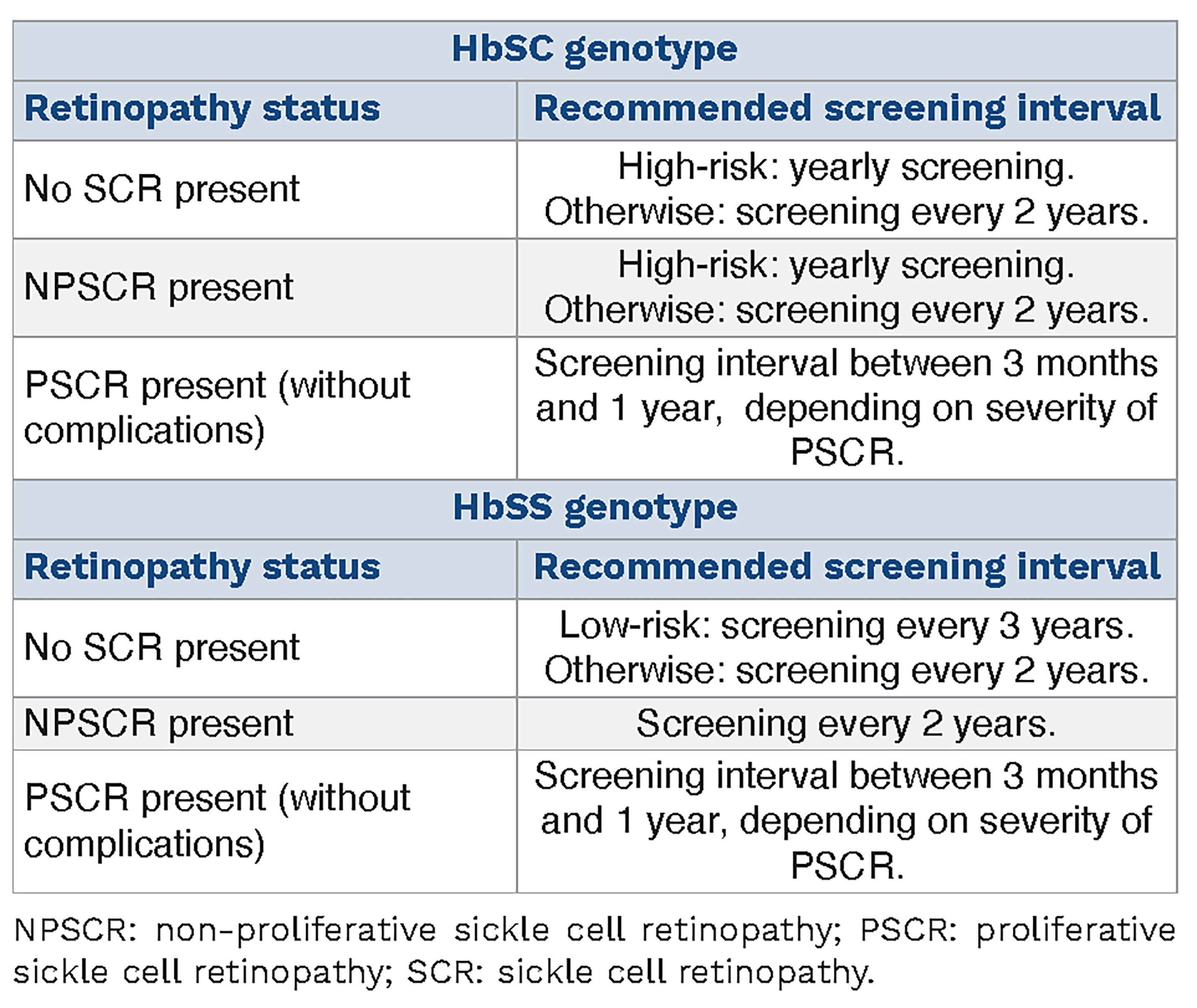
Task: Click Recommended screening interval header under HbSC
Action: point(847,109)
